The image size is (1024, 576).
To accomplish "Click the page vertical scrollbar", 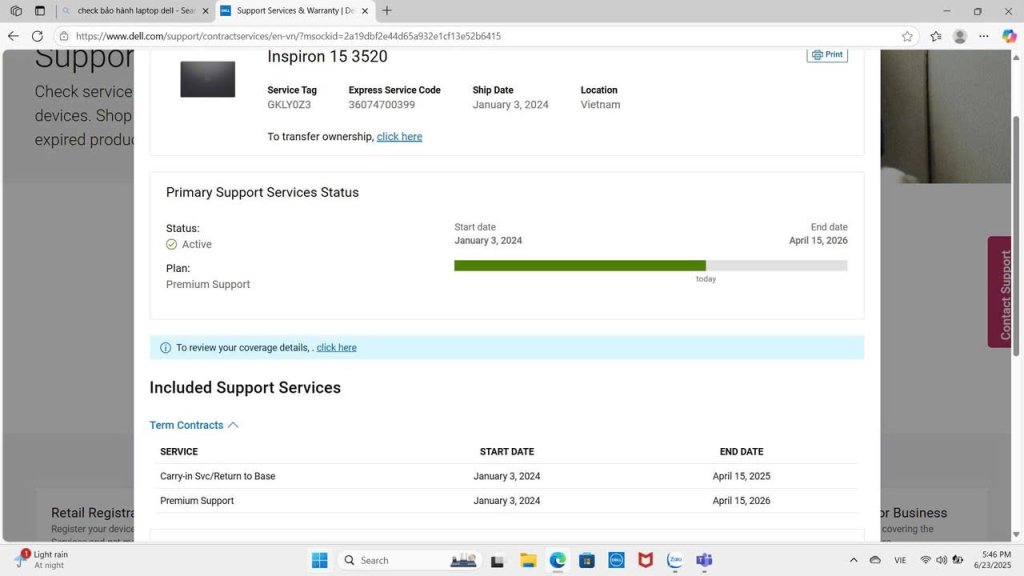I will pyautogui.click(x=1016, y=236).
